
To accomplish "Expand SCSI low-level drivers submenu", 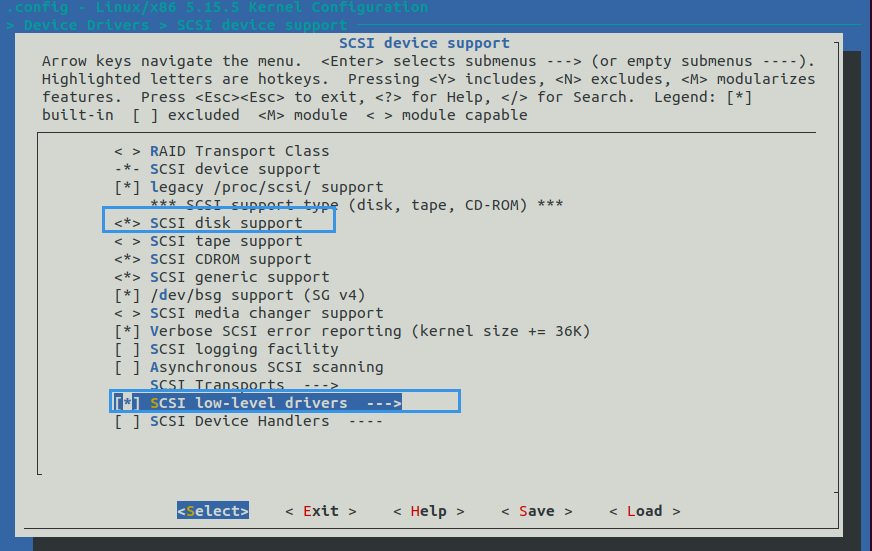I will [275, 403].
